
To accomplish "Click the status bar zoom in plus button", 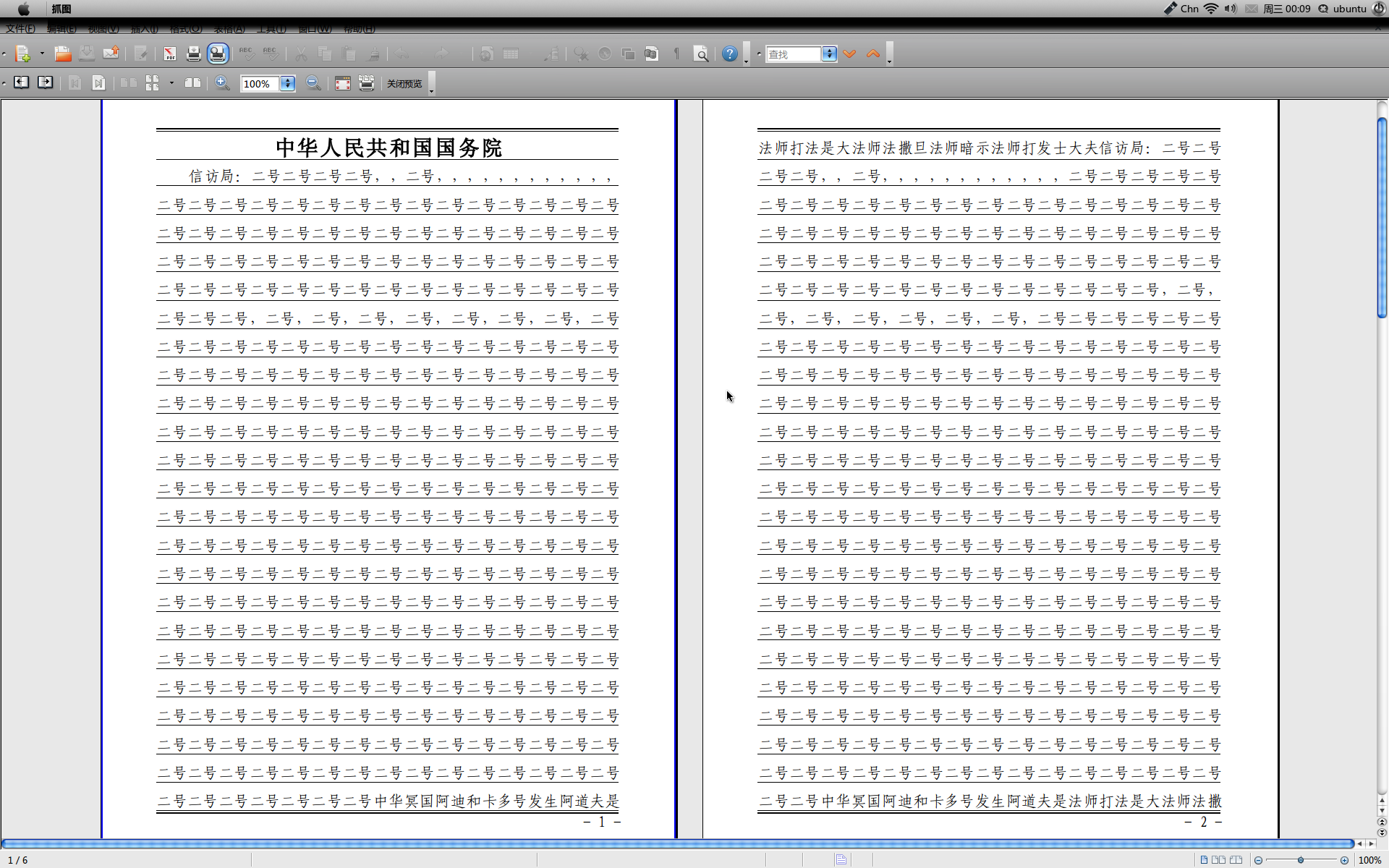I will tap(1344, 860).
